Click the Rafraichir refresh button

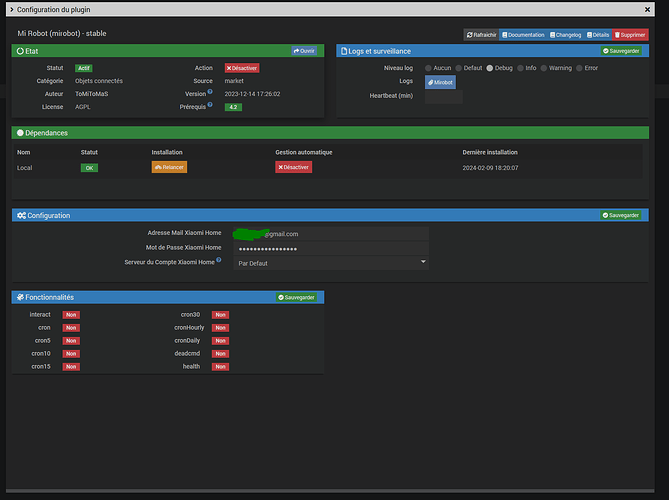point(481,35)
